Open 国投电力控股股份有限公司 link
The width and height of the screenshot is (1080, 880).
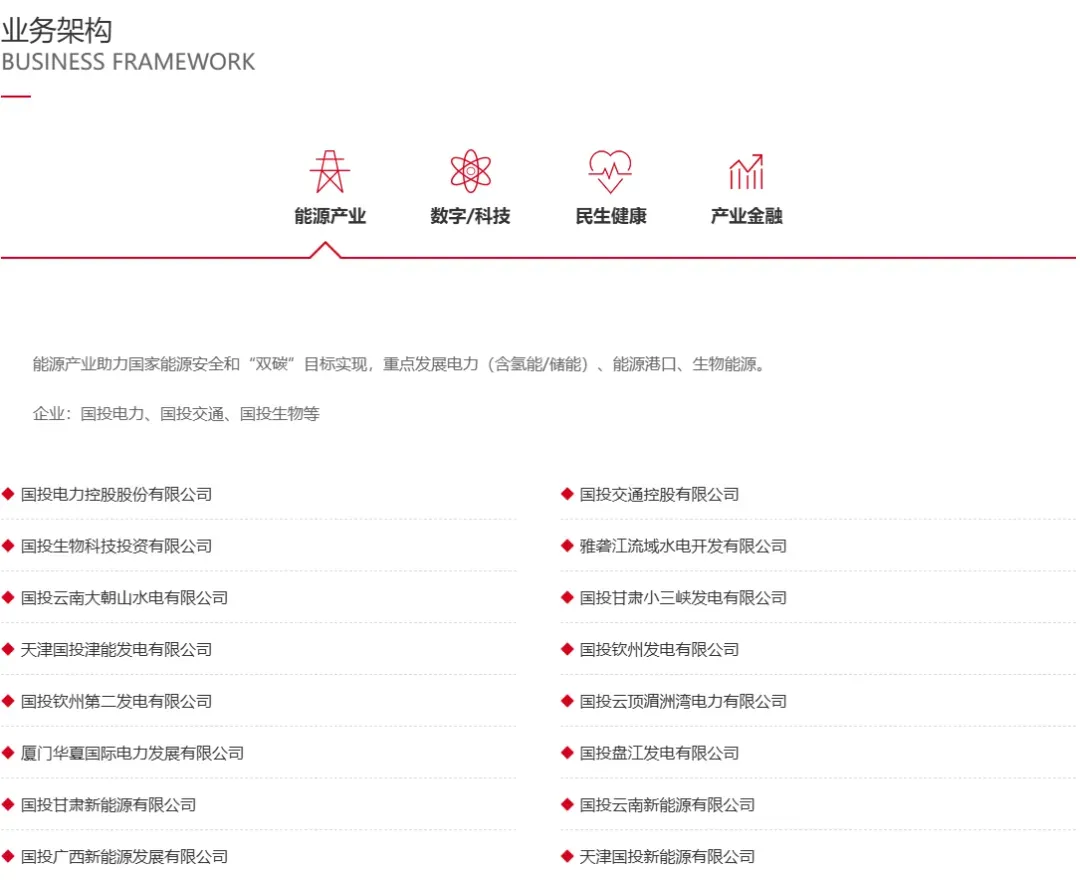point(116,494)
